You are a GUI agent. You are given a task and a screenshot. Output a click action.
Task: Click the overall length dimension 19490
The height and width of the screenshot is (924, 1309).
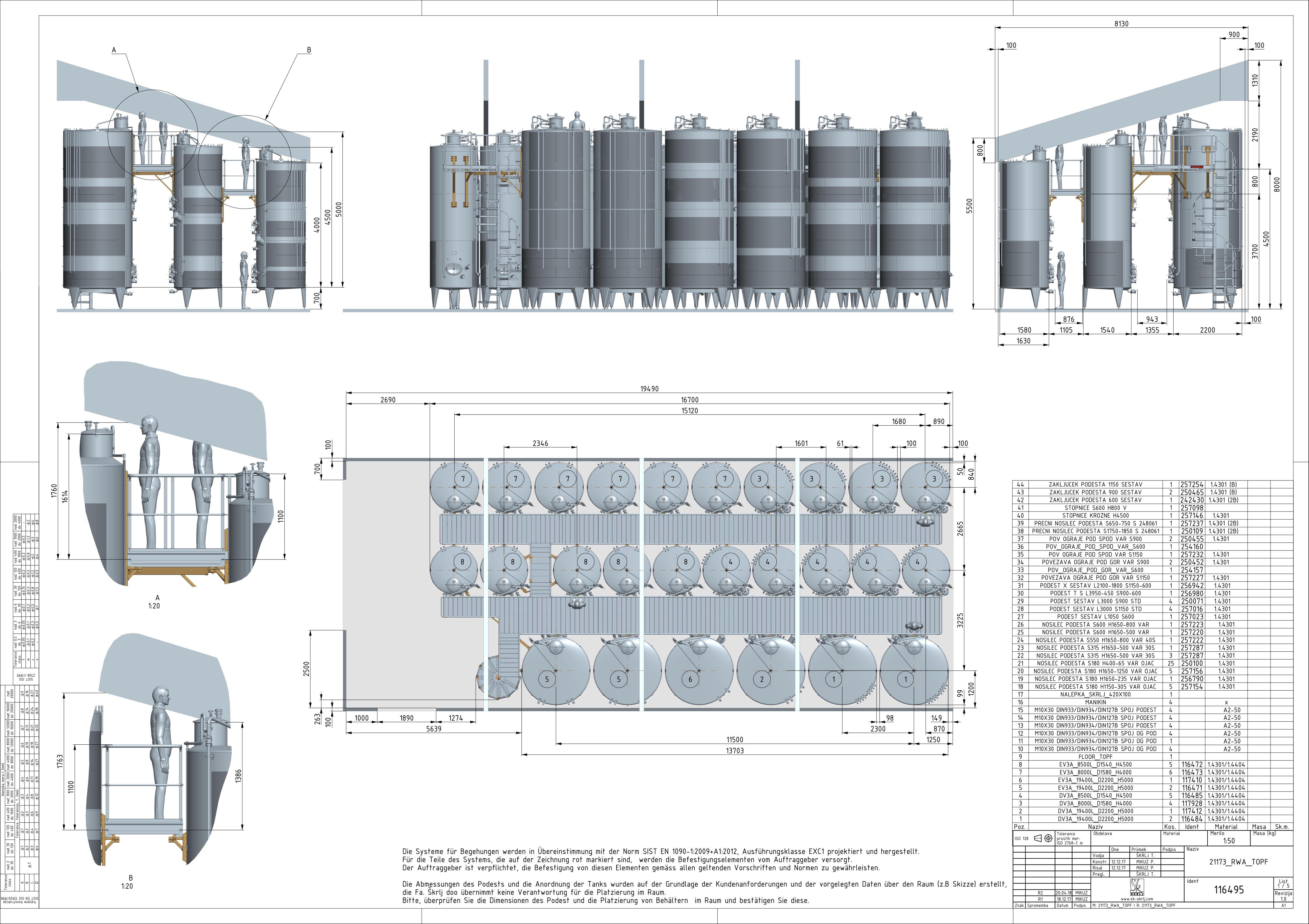click(x=649, y=389)
